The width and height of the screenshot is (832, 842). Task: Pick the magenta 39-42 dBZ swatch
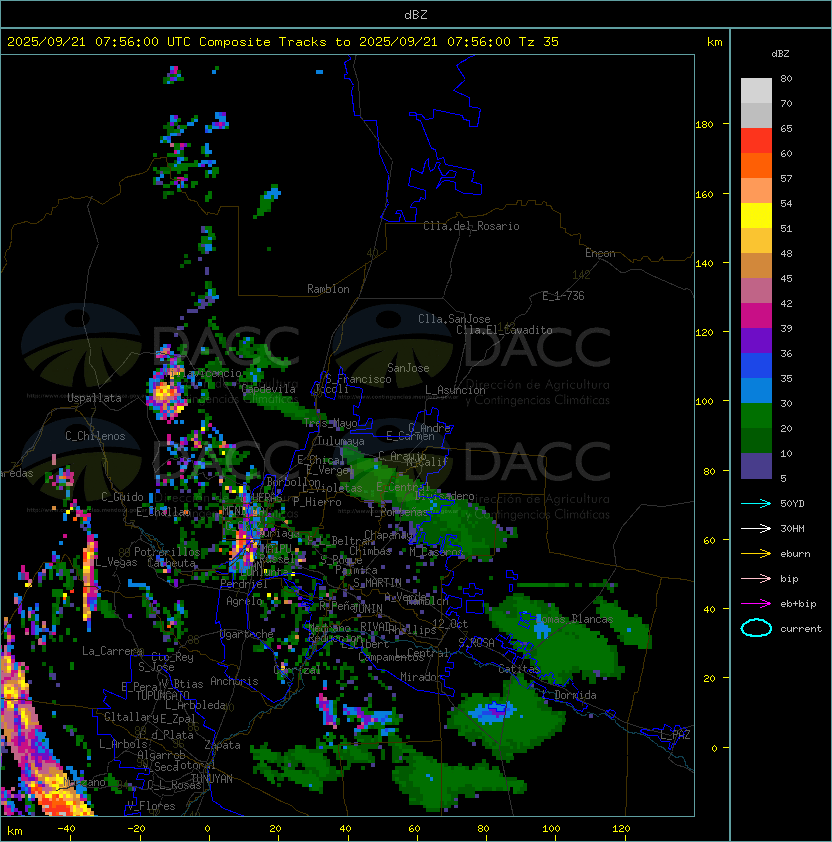pyautogui.click(x=756, y=316)
